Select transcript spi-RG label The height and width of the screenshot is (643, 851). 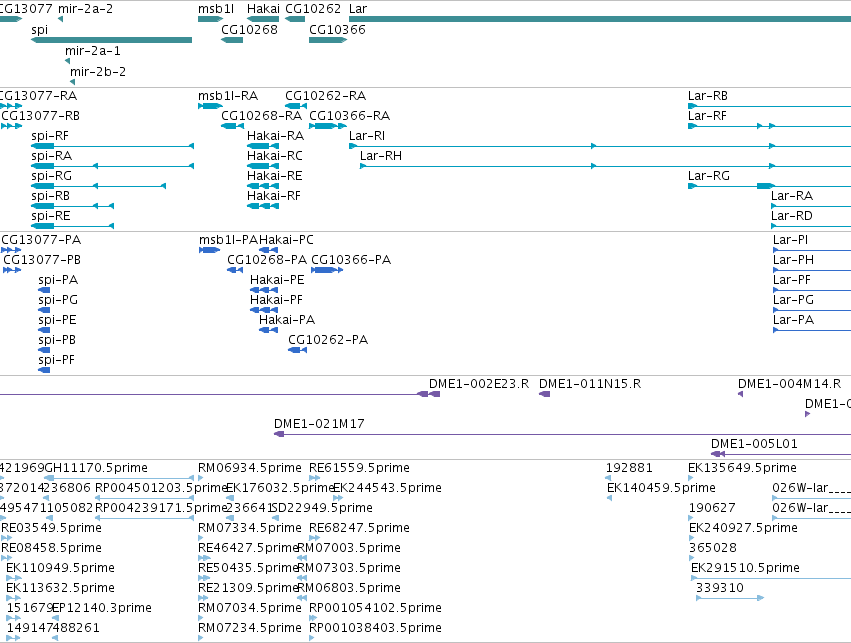[52, 176]
